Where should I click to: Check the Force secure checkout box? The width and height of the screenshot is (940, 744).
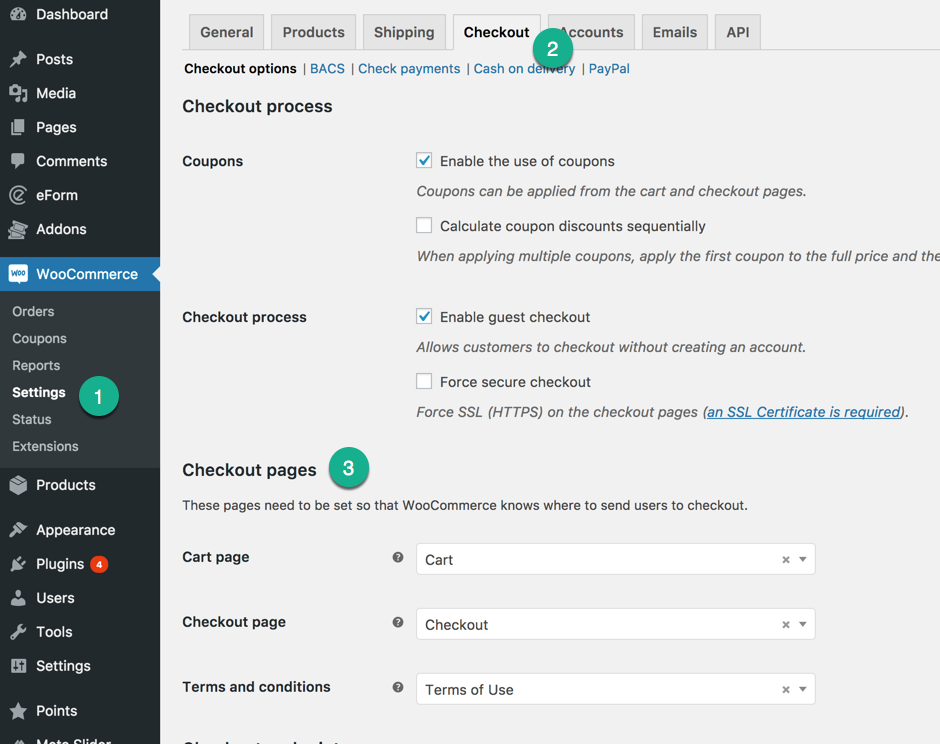click(x=424, y=381)
